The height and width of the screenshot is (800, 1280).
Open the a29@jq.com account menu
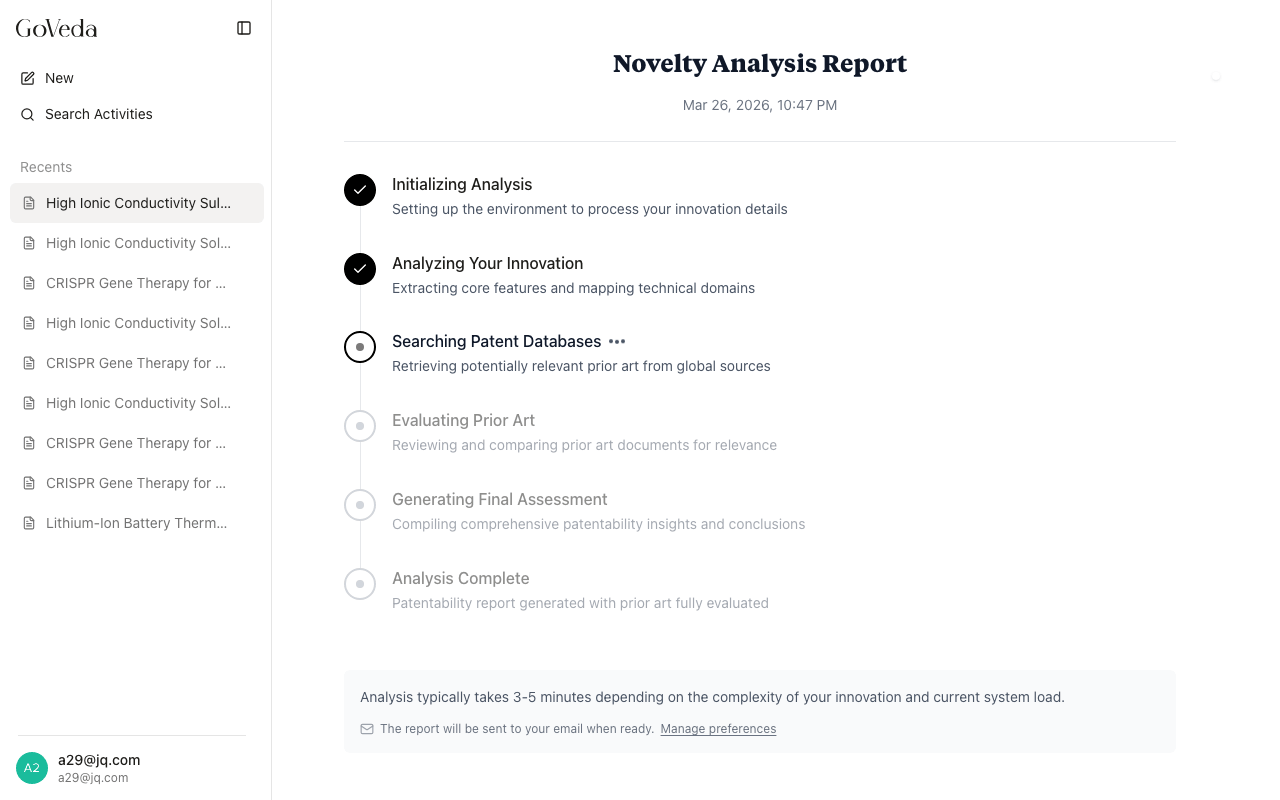tap(99, 760)
